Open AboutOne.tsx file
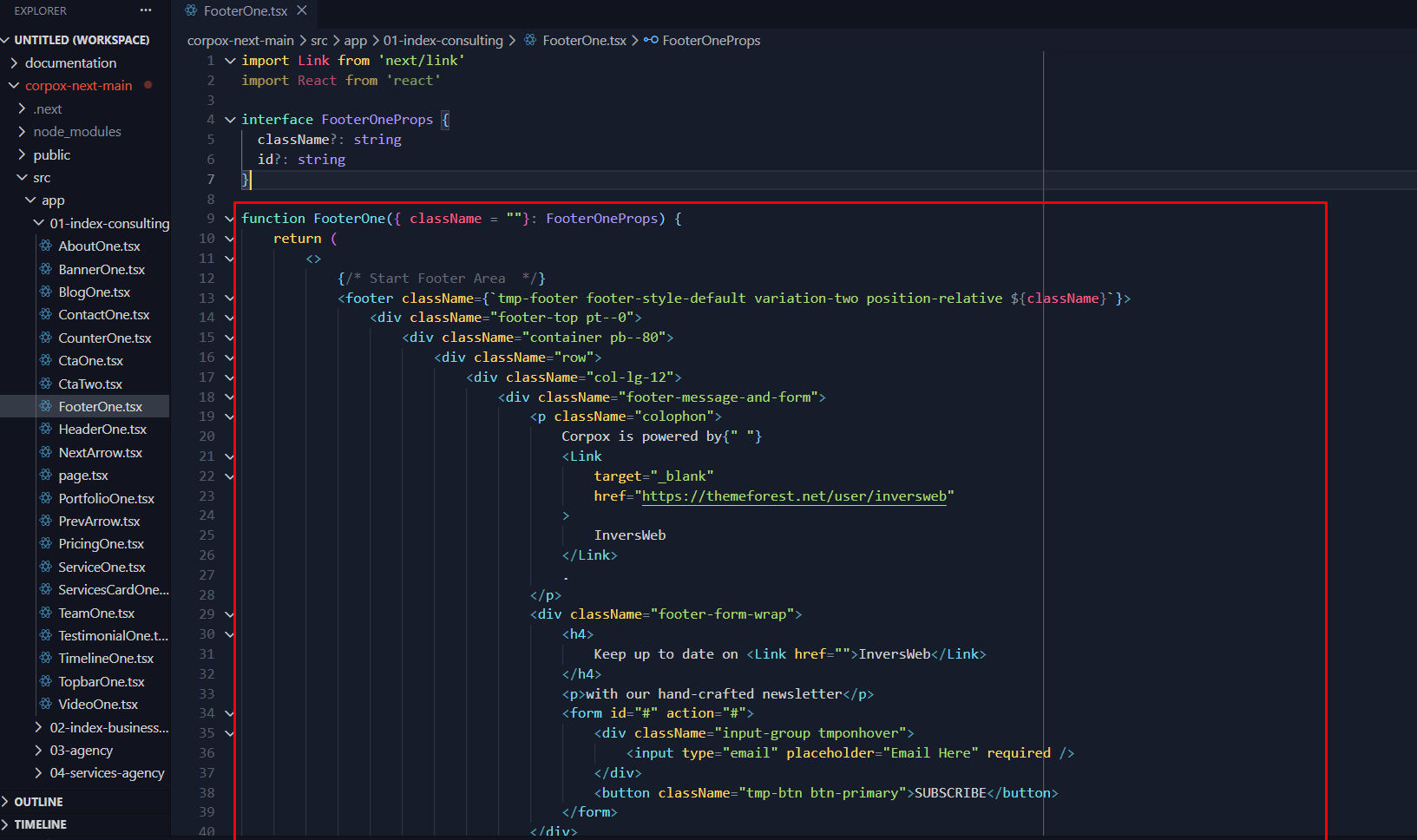The width and height of the screenshot is (1417, 840). click(99, 246)
